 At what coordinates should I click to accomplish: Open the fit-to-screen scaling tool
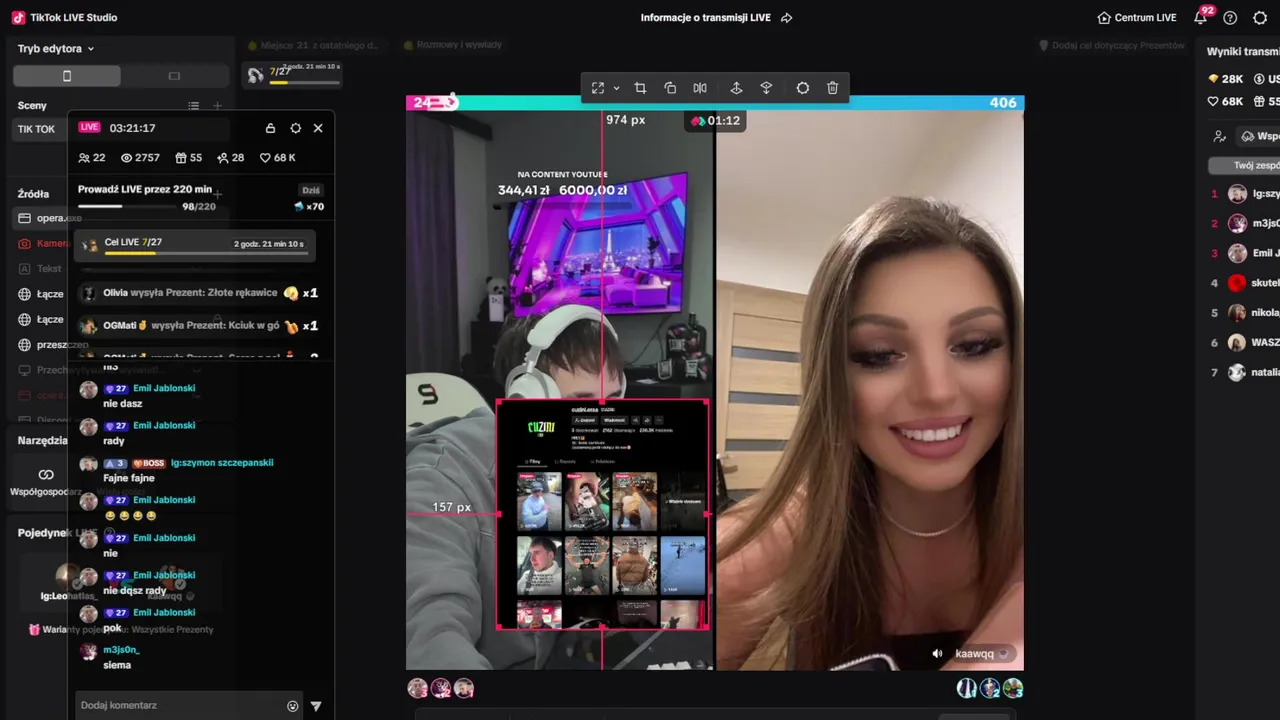coord(598,88)
